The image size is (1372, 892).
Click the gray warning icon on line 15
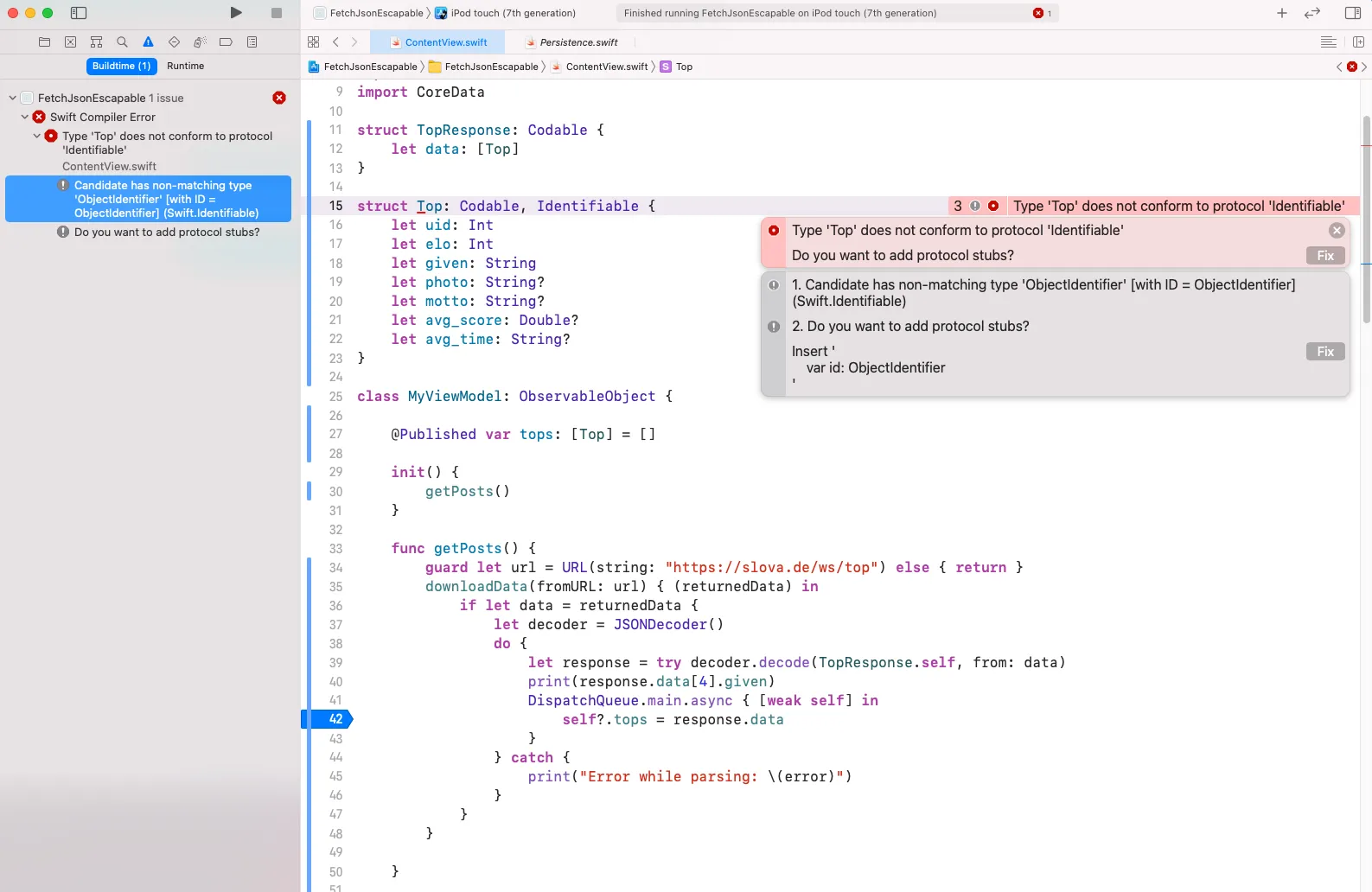click(975, 206)
